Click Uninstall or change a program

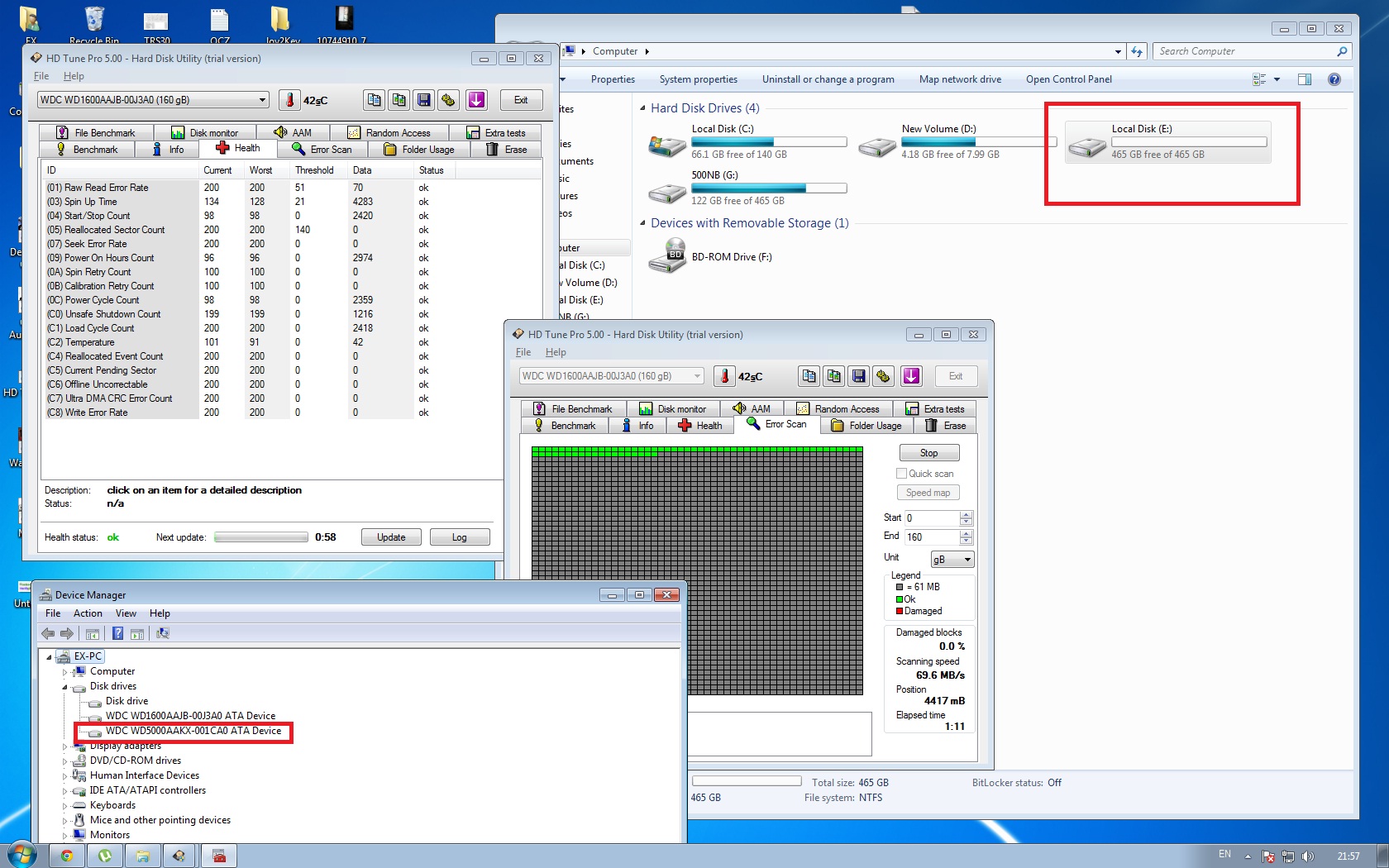click(828, 79)
